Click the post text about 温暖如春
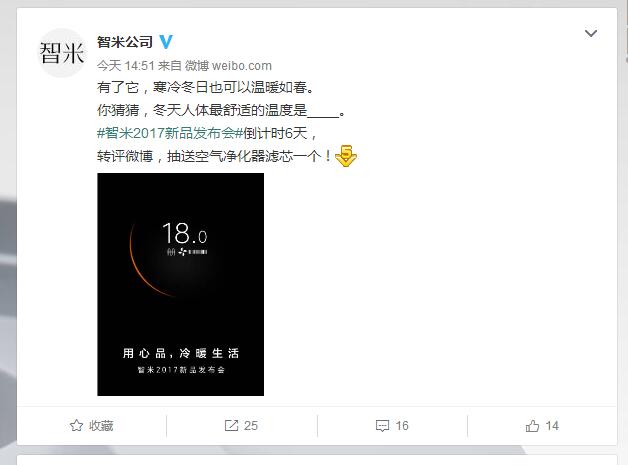This screenshot has width=628, height=465. tap(205, 87)
